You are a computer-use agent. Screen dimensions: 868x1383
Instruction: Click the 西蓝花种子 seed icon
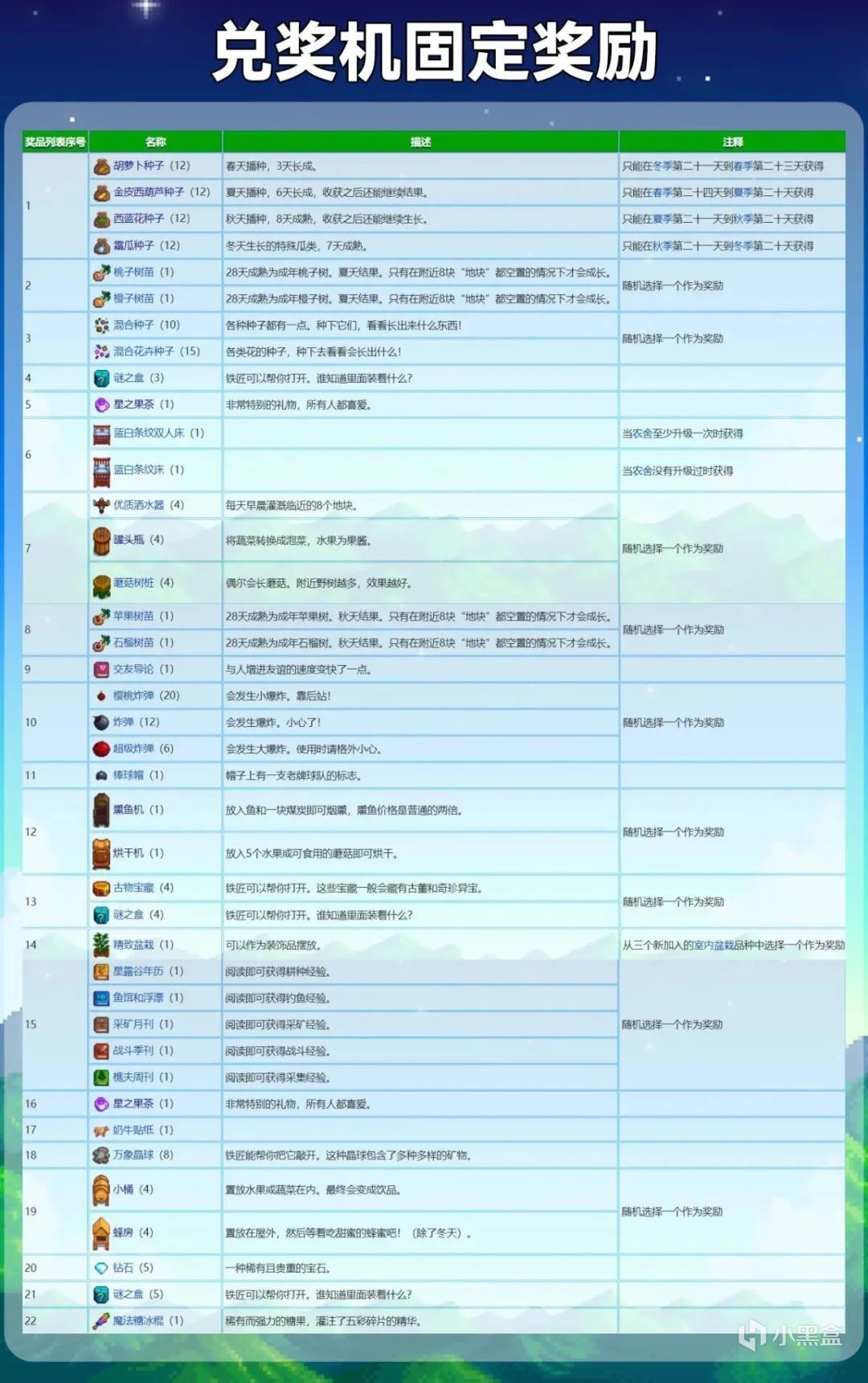pyautogui.click(x=101, y=220)
